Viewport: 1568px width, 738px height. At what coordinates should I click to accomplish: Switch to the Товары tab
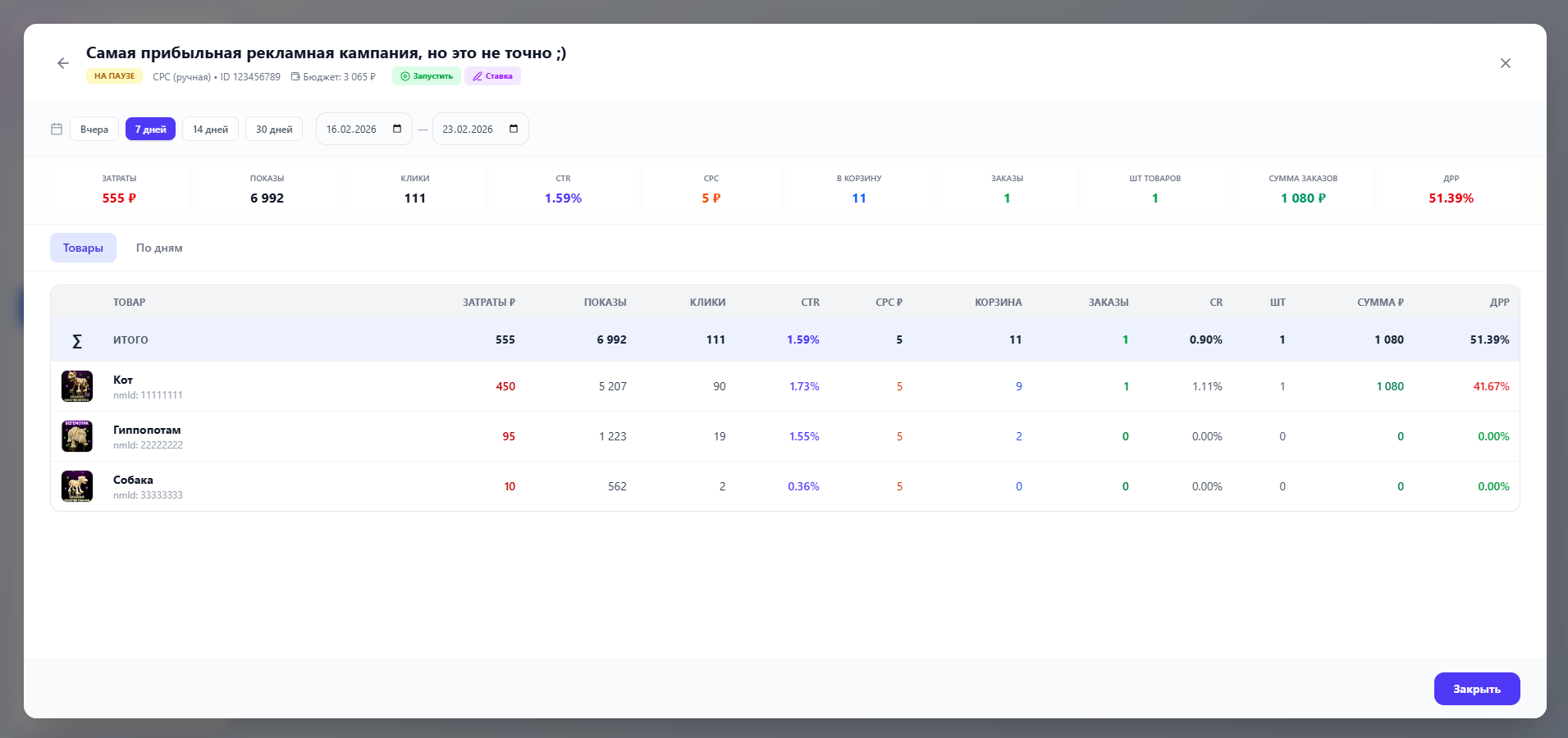(x=83, y=248)
